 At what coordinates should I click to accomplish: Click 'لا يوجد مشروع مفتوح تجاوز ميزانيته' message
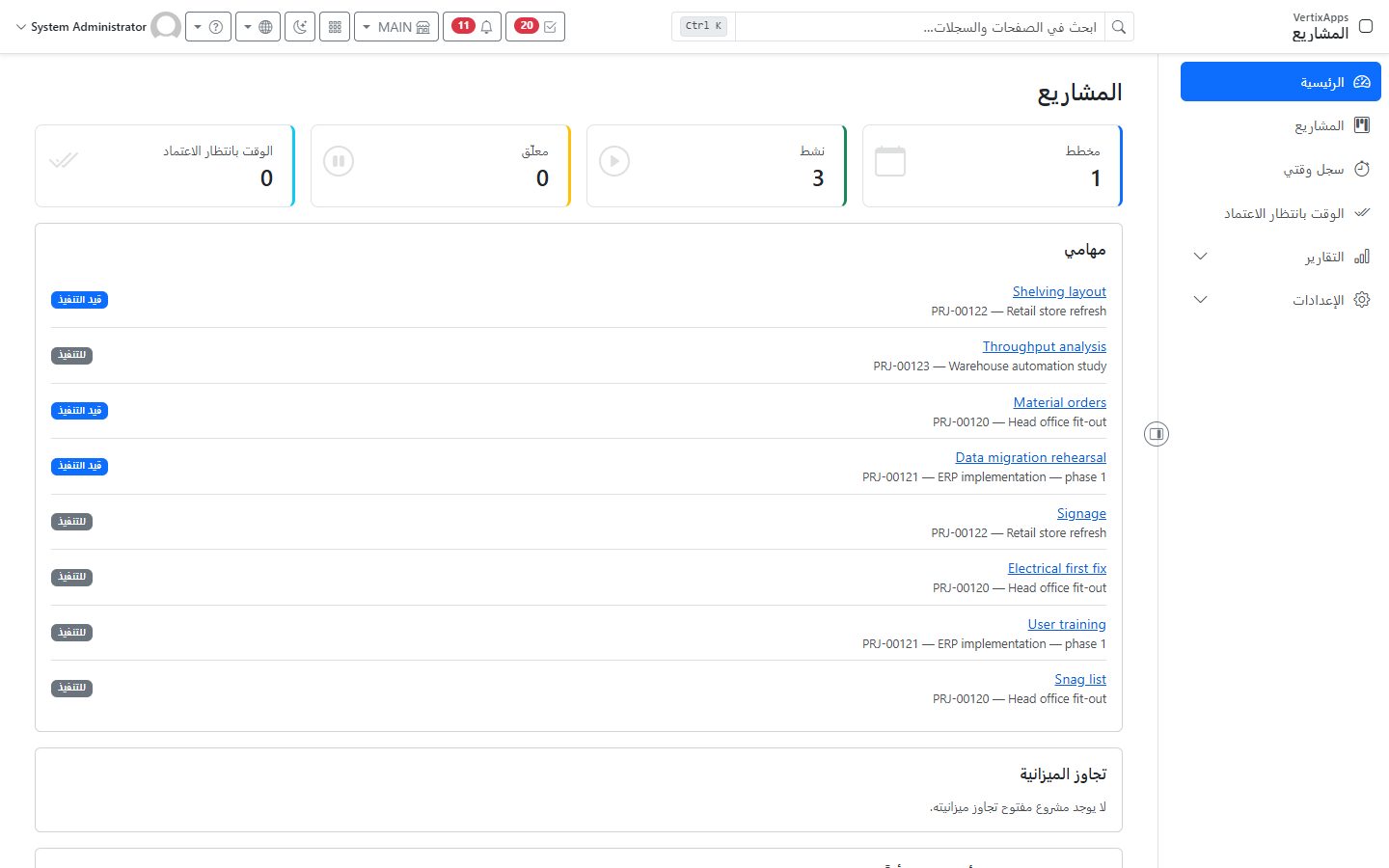click(1018, 806)
